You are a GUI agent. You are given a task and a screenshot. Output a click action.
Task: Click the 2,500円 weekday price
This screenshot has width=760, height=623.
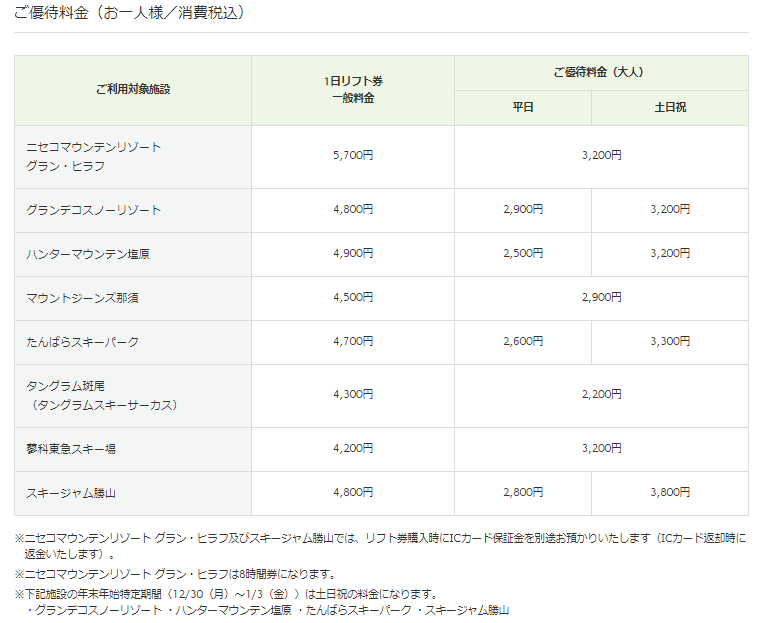[523, 253]
